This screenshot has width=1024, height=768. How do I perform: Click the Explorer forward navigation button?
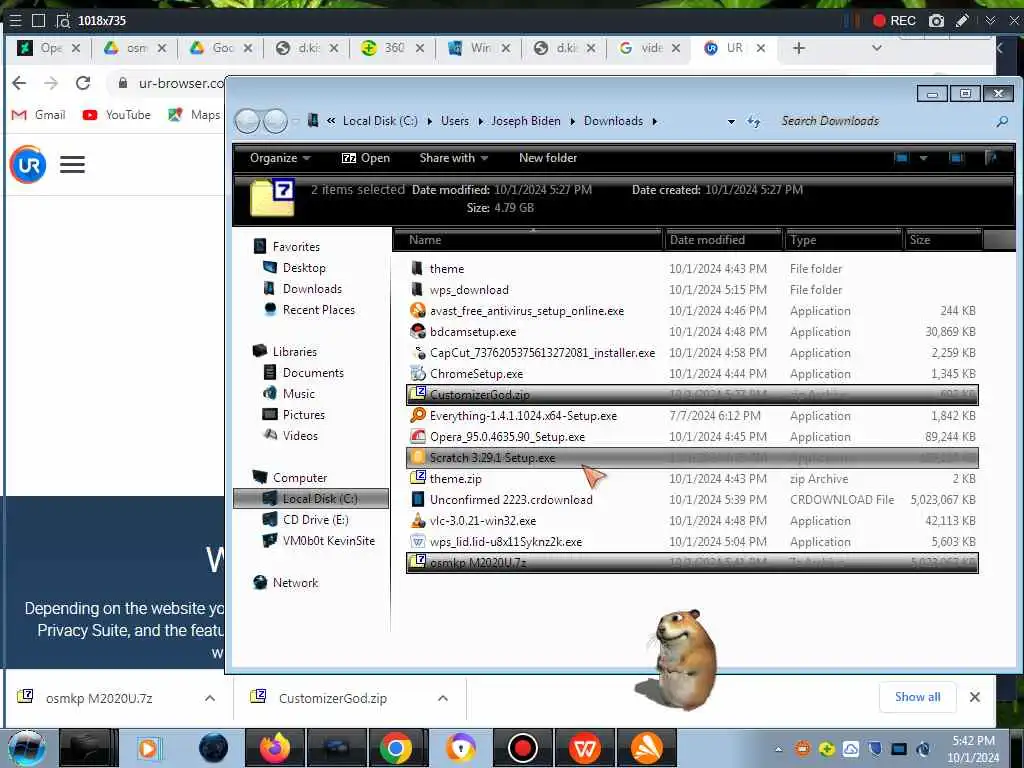point(275,121)
